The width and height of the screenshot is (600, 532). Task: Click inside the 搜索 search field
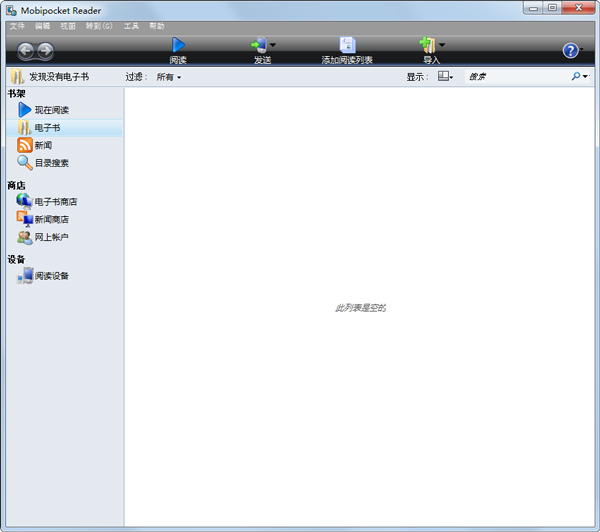(517, 77)
